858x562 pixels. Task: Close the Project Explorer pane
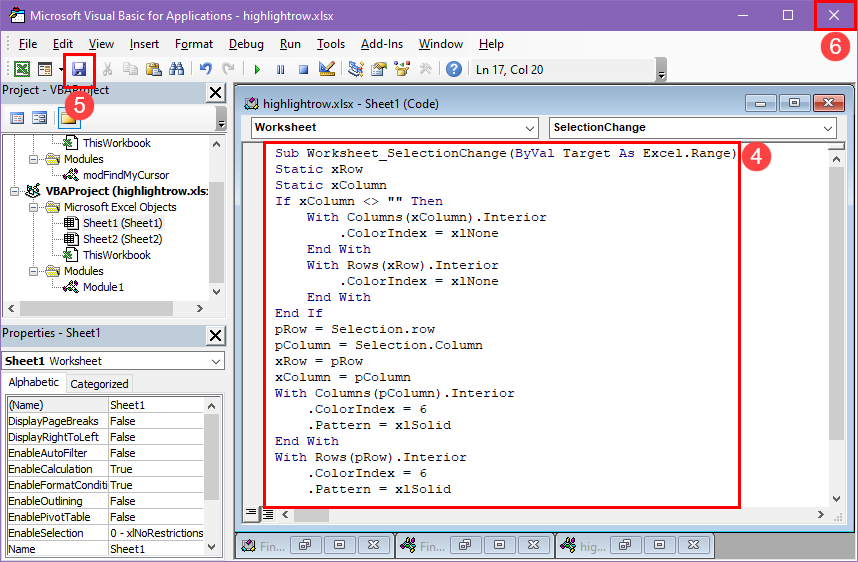[x=216, y=92]
